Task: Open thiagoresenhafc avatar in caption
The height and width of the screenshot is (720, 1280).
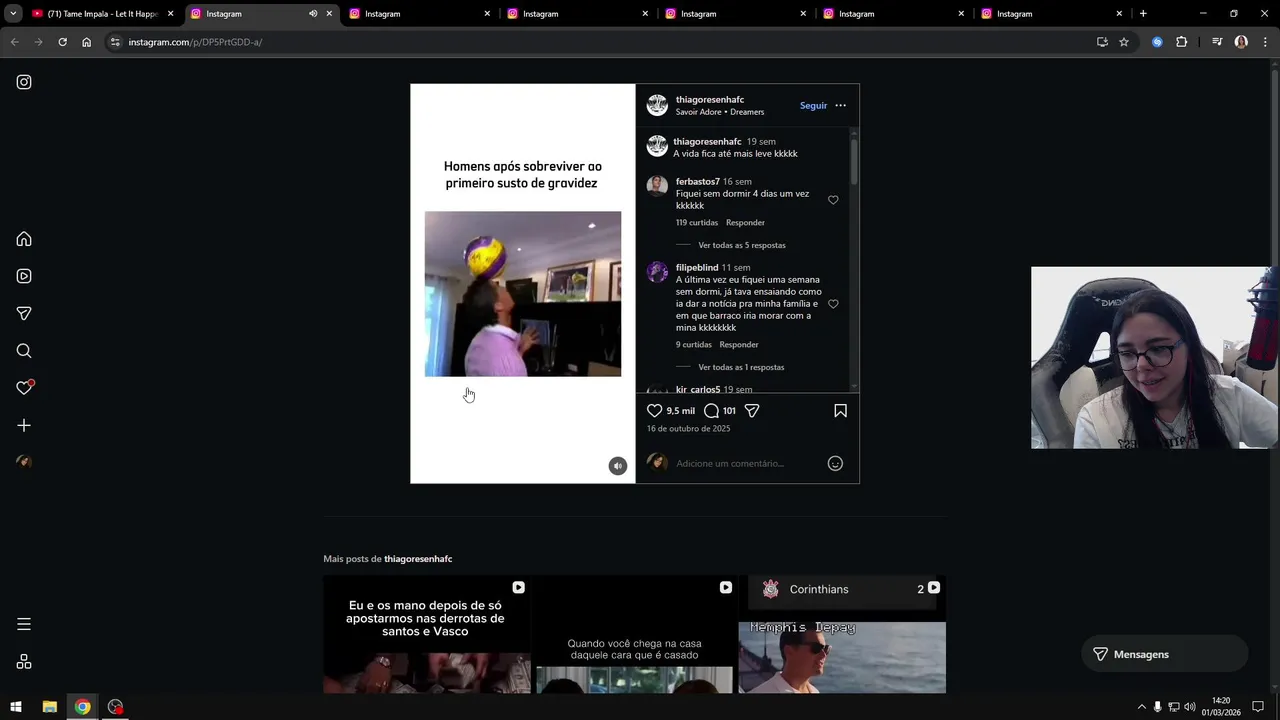Action: [657, 146]
